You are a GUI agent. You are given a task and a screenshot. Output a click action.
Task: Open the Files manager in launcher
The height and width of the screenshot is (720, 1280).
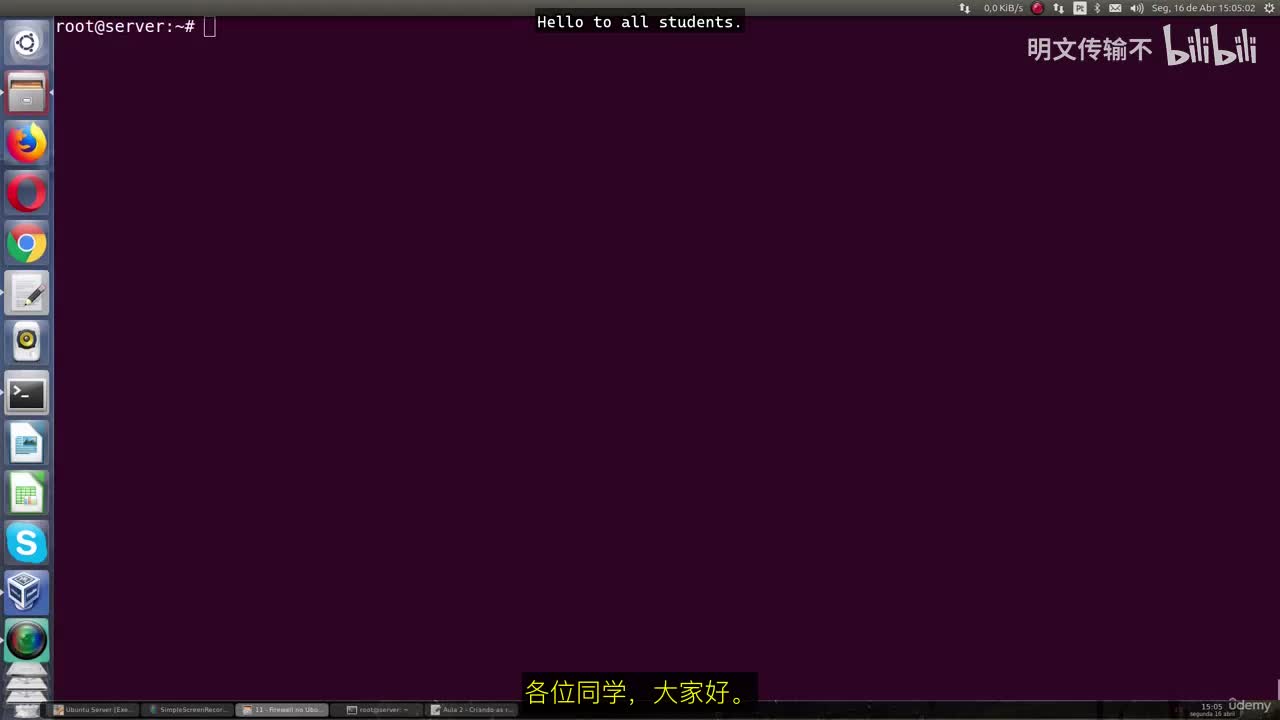click(27, 93)
